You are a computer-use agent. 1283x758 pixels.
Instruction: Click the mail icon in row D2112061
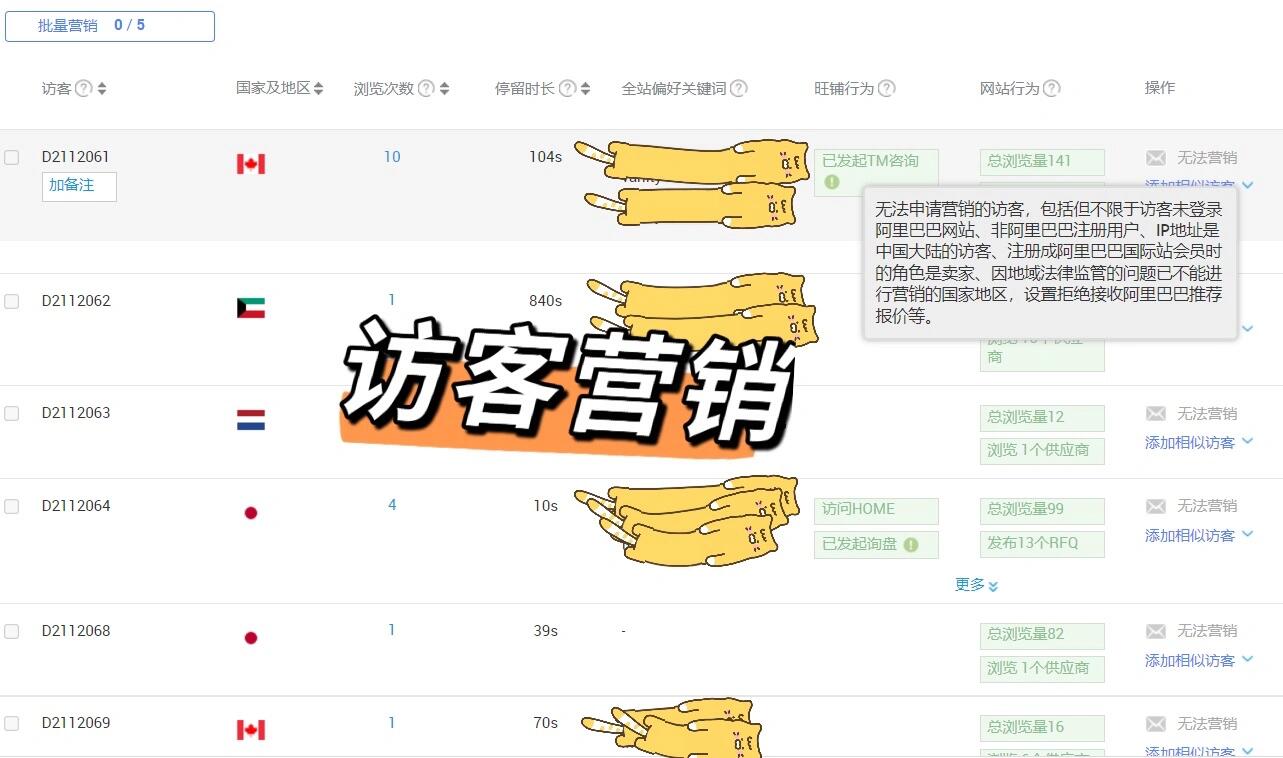[1156, 158]
